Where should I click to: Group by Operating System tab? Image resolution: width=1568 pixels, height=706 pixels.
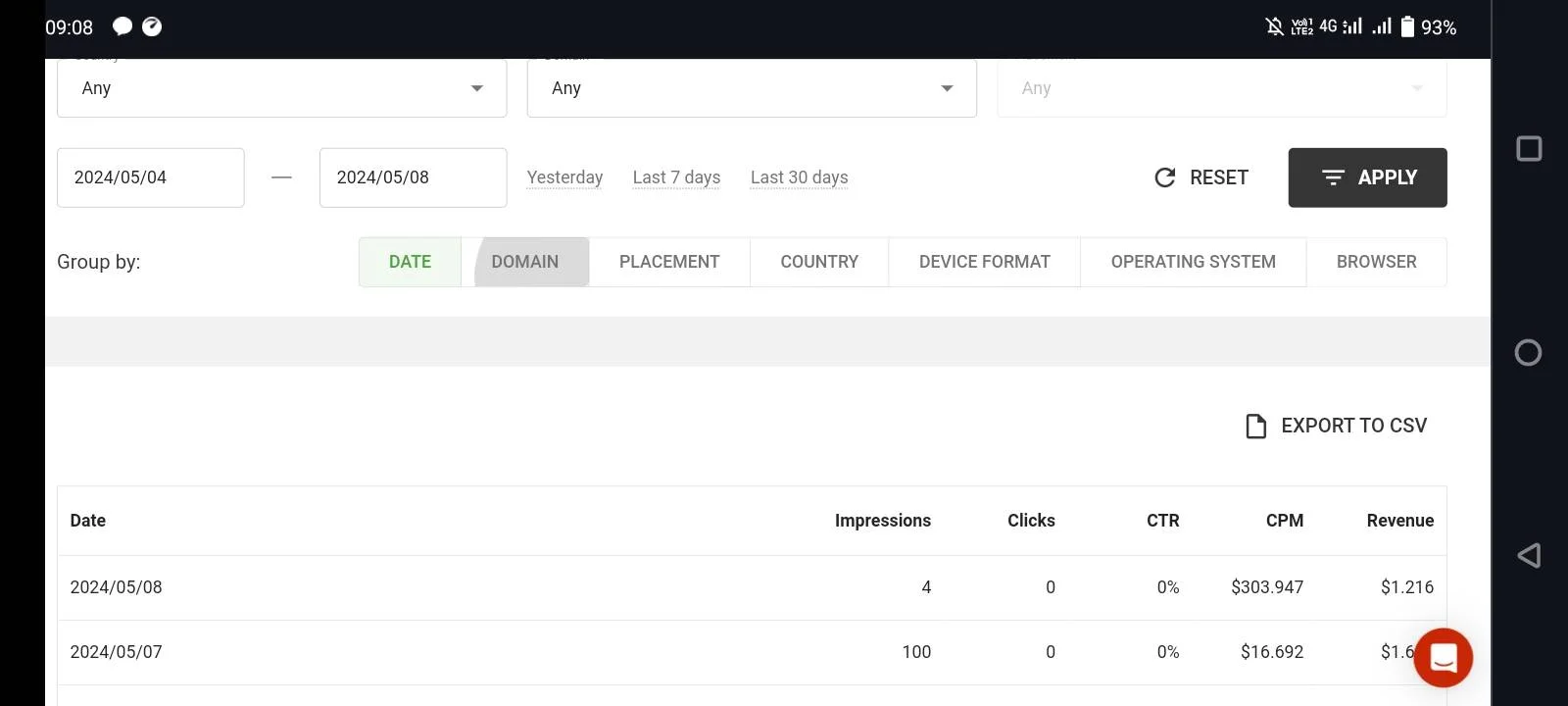coord(1194,262)
